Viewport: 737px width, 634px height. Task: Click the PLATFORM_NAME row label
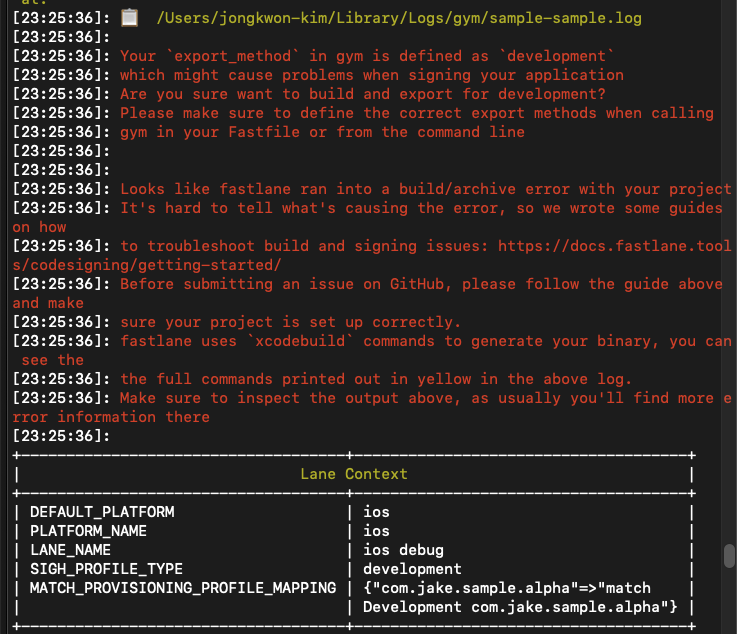coord(88,531)
